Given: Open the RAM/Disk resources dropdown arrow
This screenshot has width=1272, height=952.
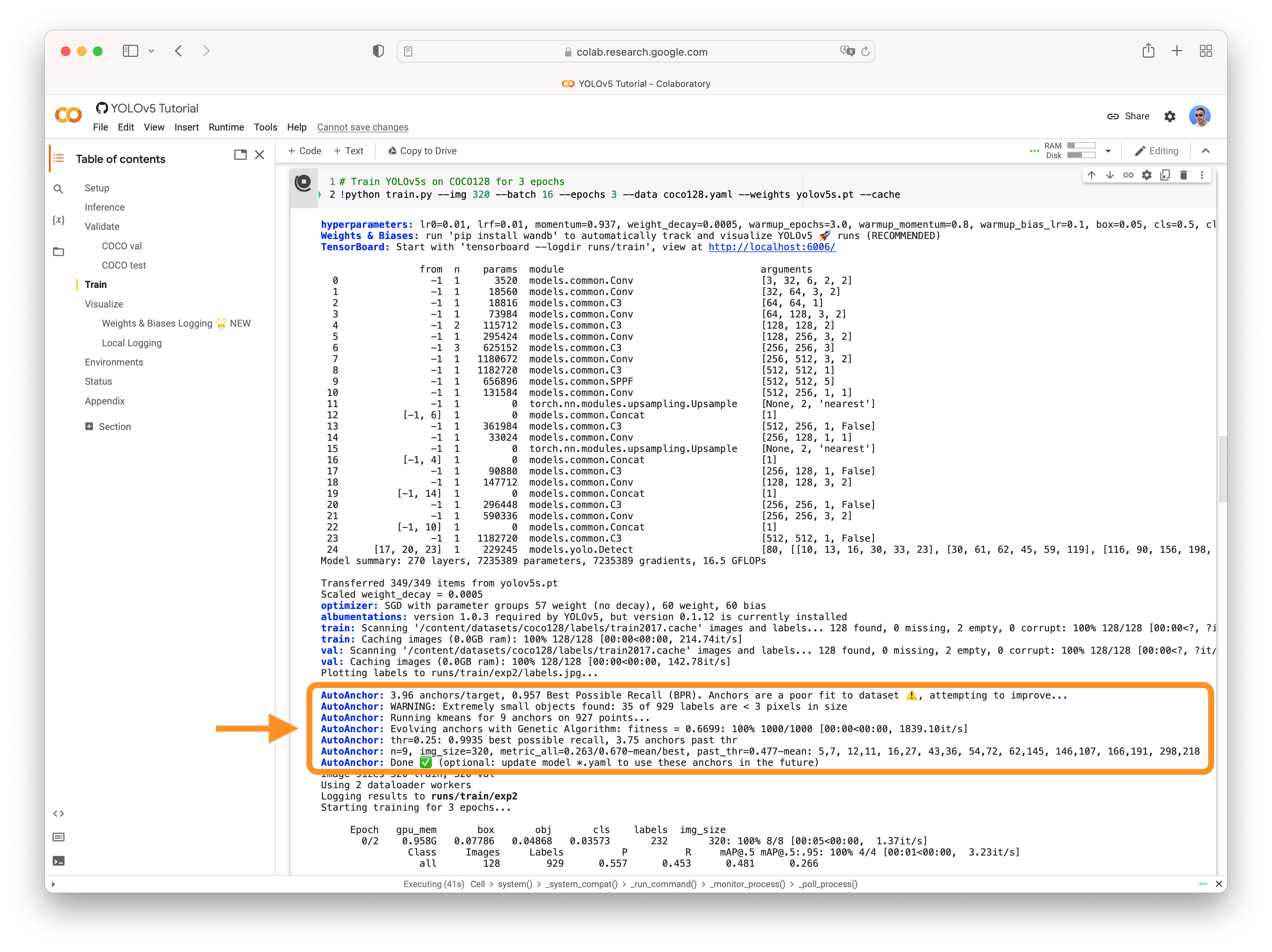Looking at the screenshot, I should (x=1108, y=151).
